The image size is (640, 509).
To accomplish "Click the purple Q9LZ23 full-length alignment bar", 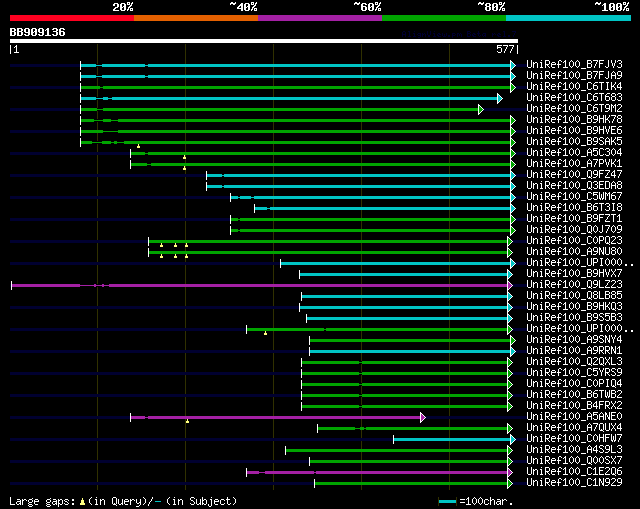I will (260, 285).
